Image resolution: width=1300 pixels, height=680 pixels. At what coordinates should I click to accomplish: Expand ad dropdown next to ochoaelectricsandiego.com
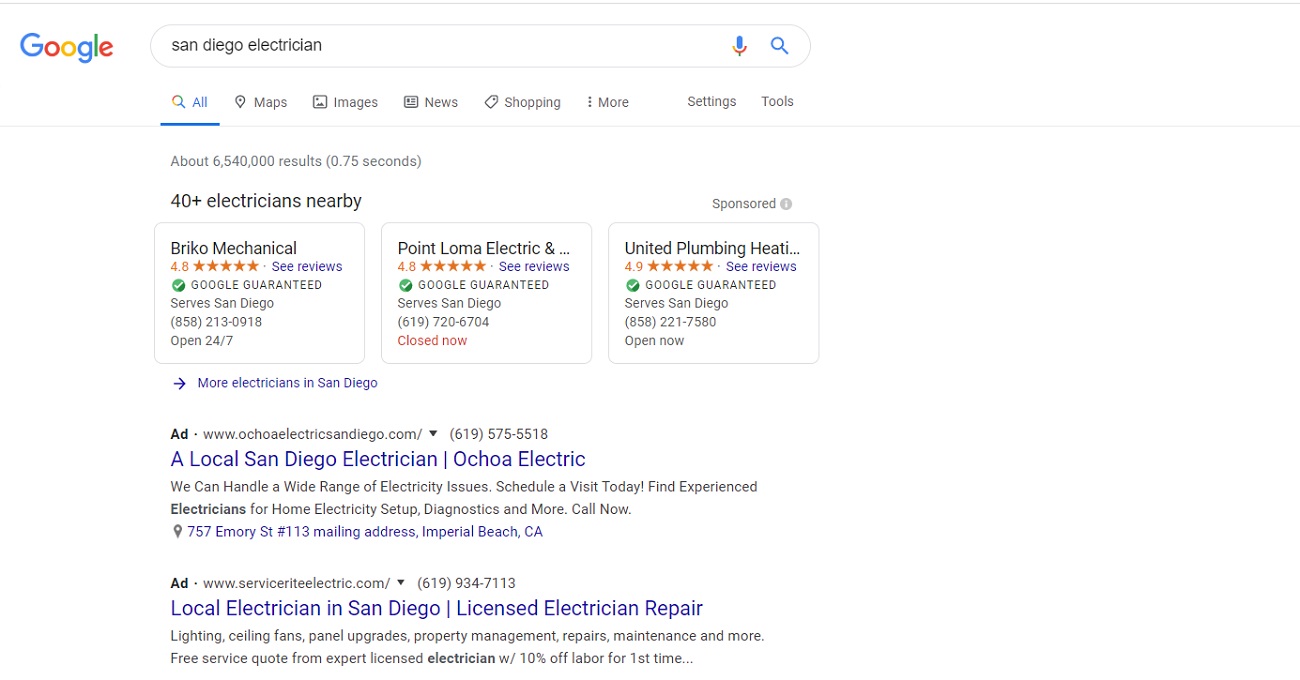(x=433, y=434)
